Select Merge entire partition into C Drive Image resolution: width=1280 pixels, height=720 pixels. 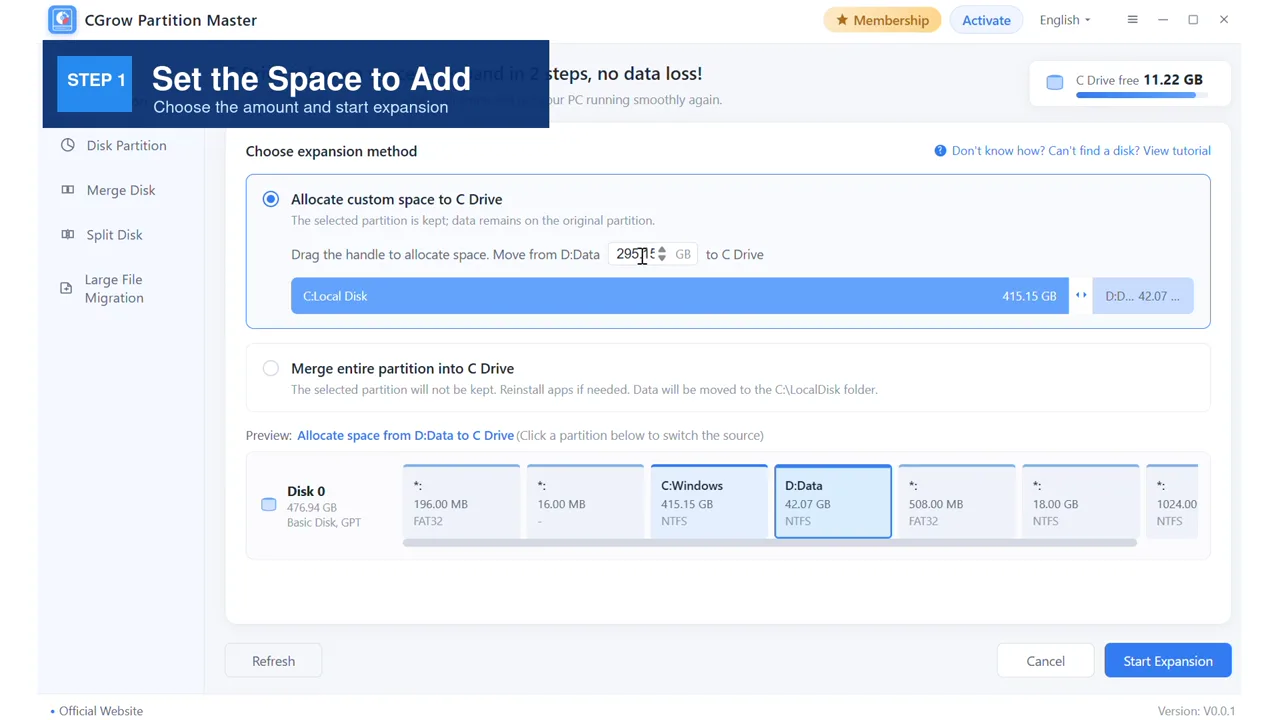tap(271, 368)
